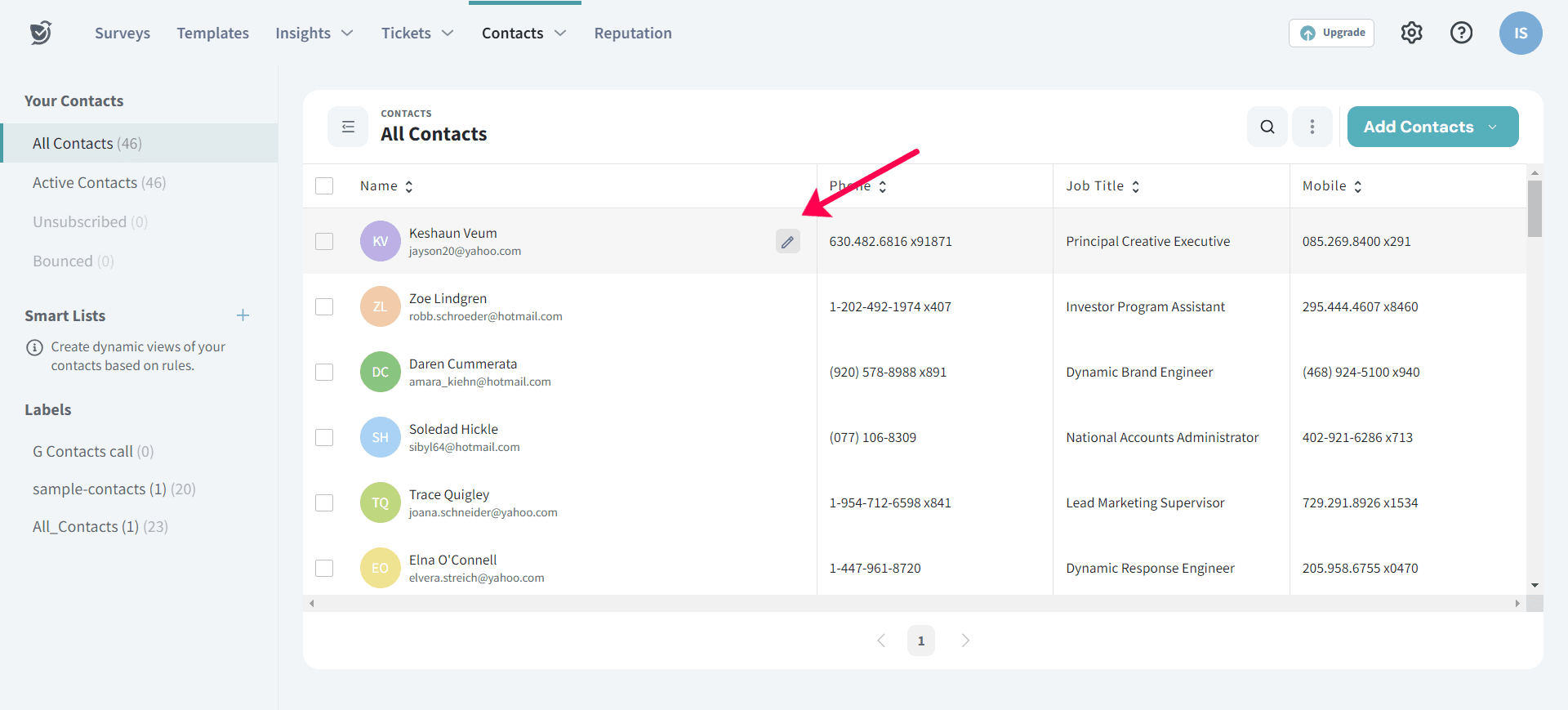Click the vertical scrollbar of the contacts table
The image size is (1568, 710).
coord(1535,210)
